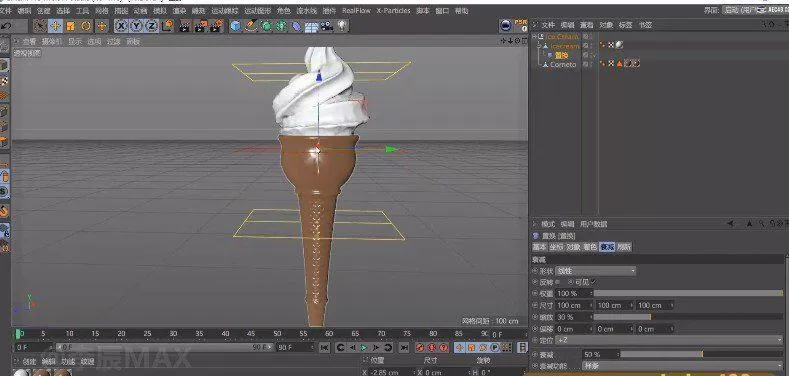The width and height of the screenshot is (789, 376).
Task: Toggle the coordinate system icon
Action: tap(168, 26)
